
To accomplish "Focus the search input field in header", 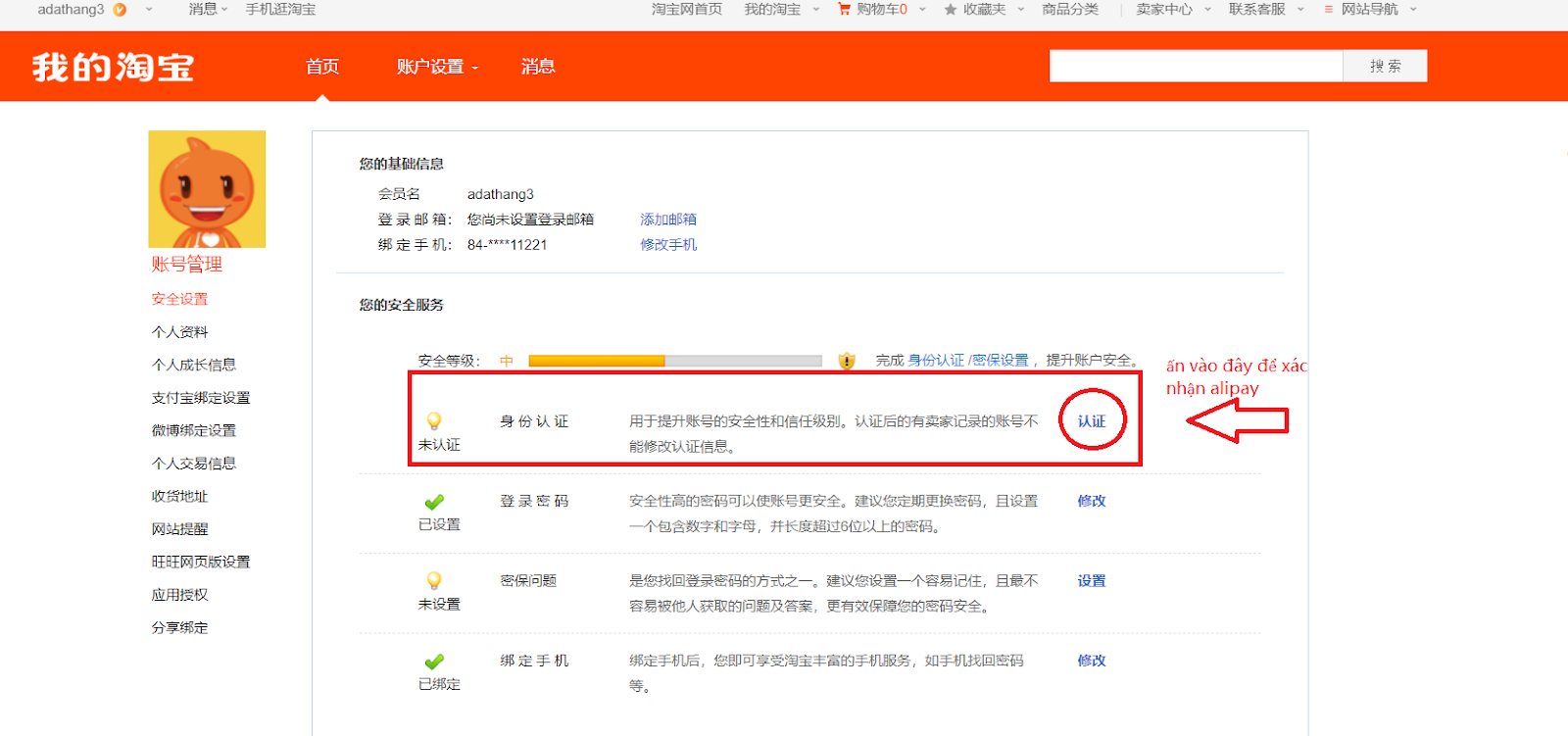I will pyautogui.click(x=1196, y=66).
